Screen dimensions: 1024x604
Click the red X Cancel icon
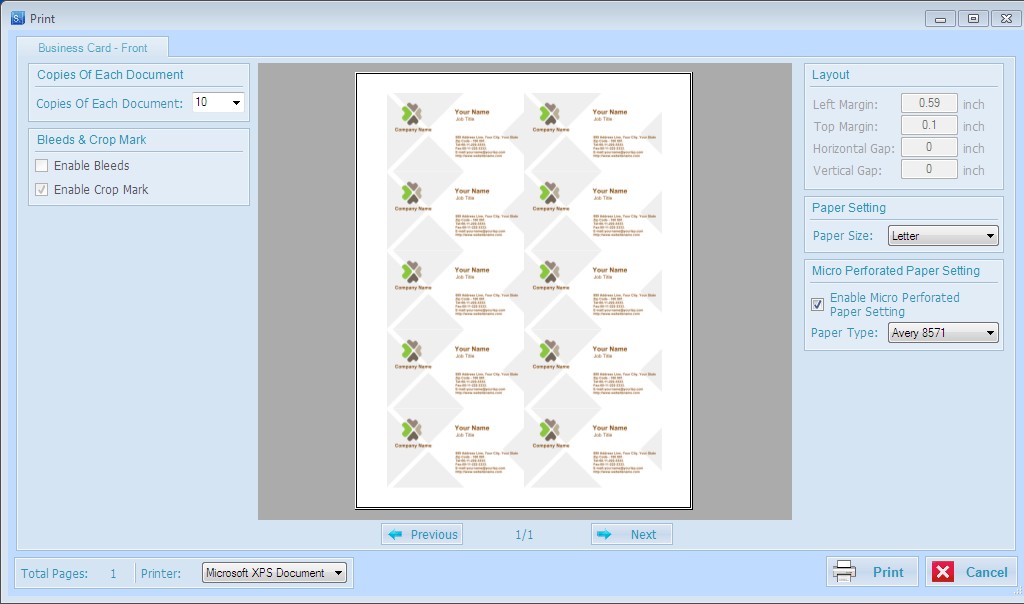(x=943, y=572)
